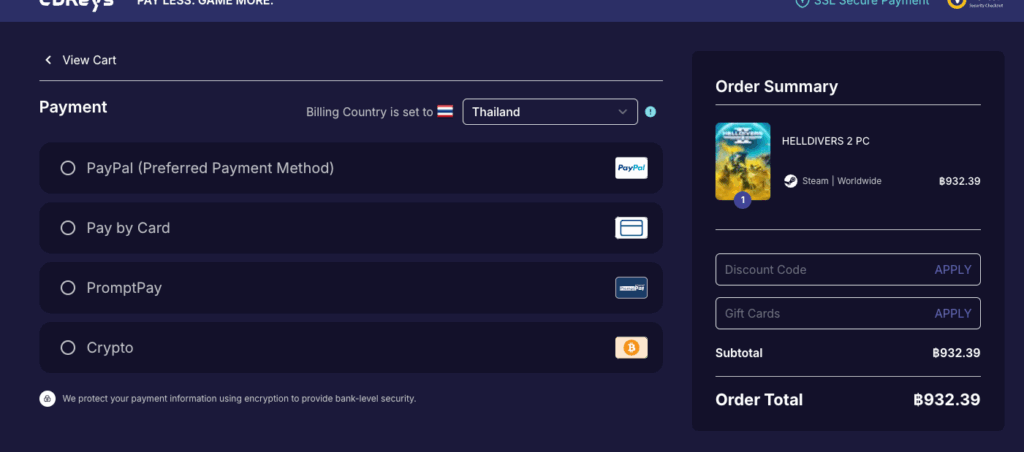The width and height of the screenshot is (1024, 452).
Task: Click the SSL Secure Payment shield icon
Action: (x=802, y=2)
